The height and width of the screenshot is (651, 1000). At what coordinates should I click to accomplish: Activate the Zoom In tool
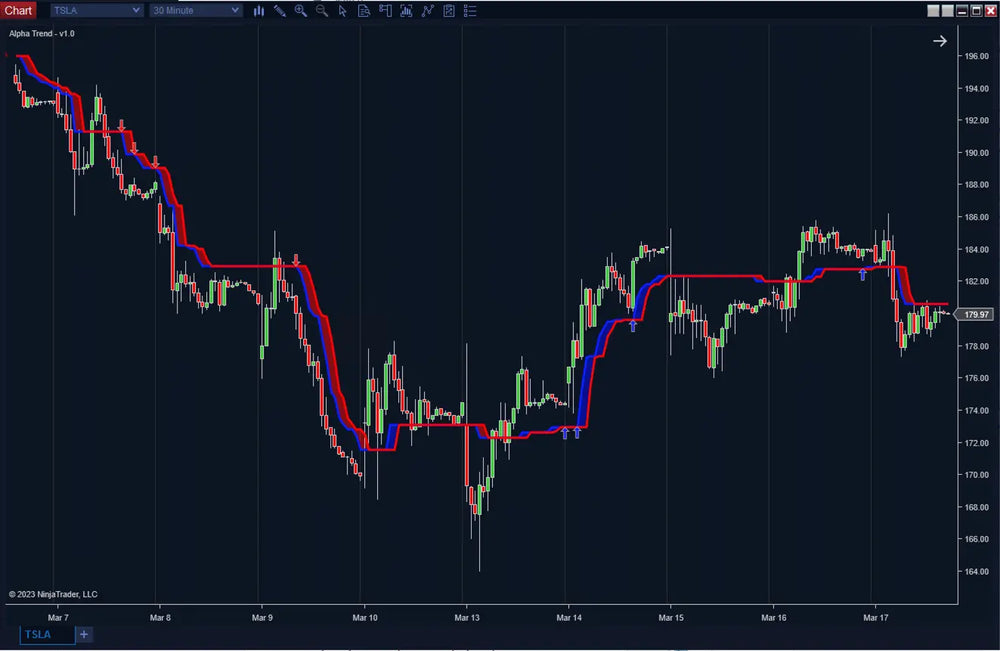tap(300, 11)
